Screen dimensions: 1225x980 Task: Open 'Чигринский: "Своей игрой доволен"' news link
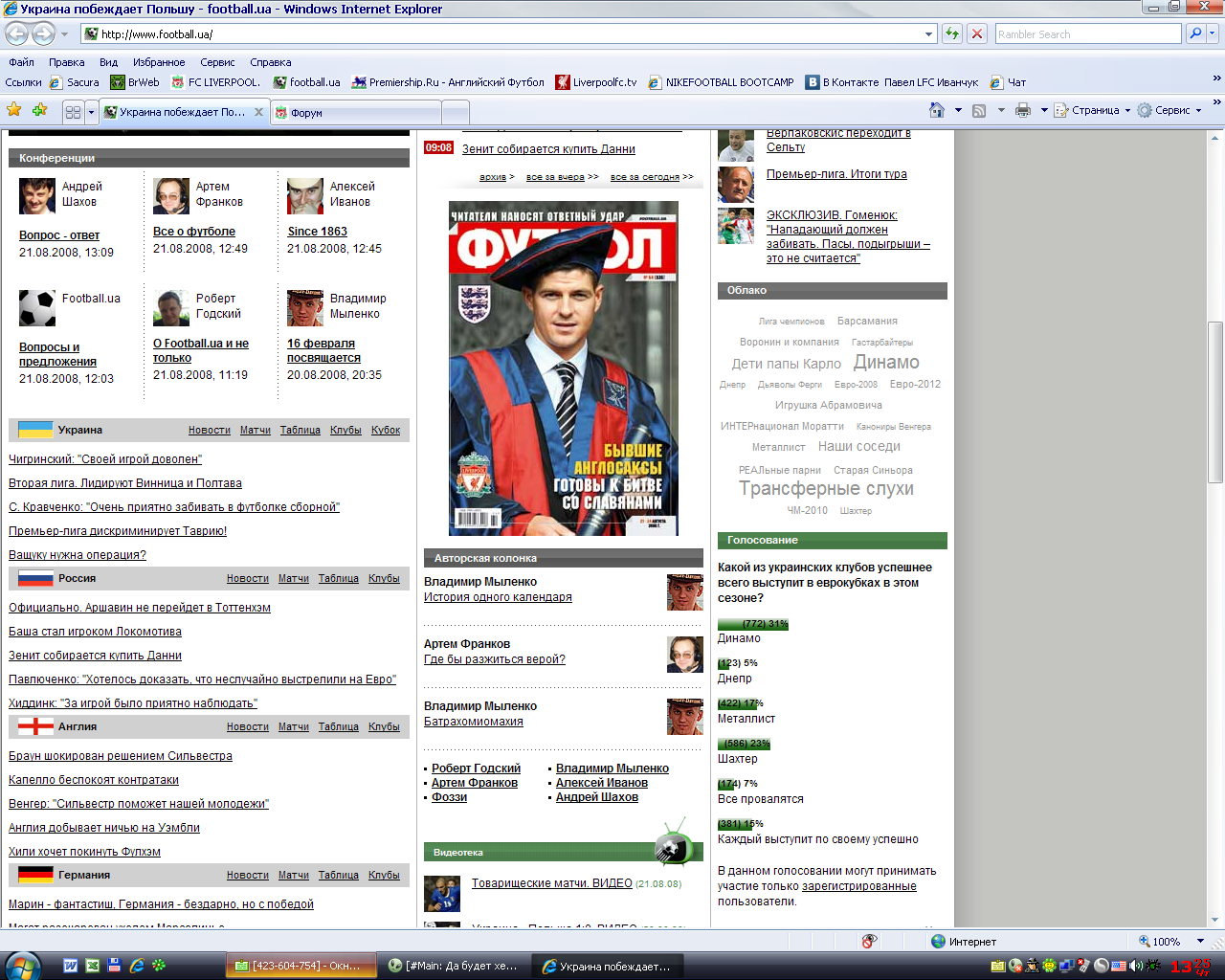click(105, 459)
